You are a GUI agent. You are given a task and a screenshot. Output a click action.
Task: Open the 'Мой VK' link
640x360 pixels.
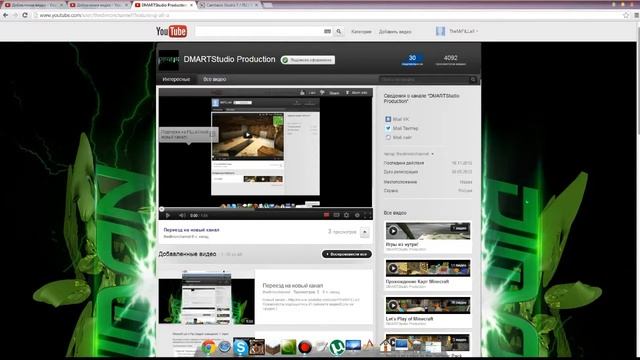(x=400, y=119)
